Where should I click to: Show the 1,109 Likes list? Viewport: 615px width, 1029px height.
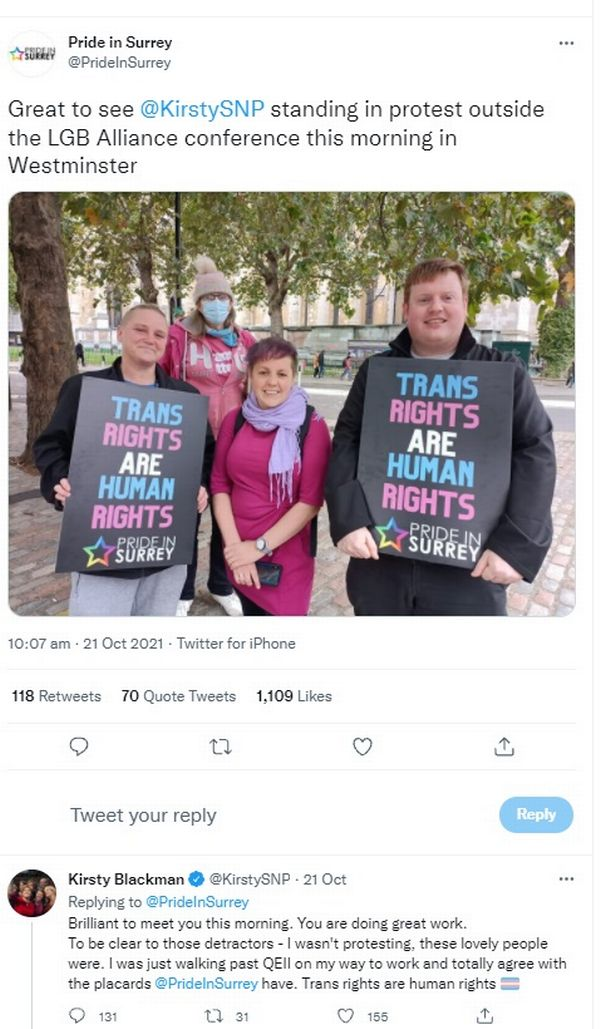(x=294, y=696)
